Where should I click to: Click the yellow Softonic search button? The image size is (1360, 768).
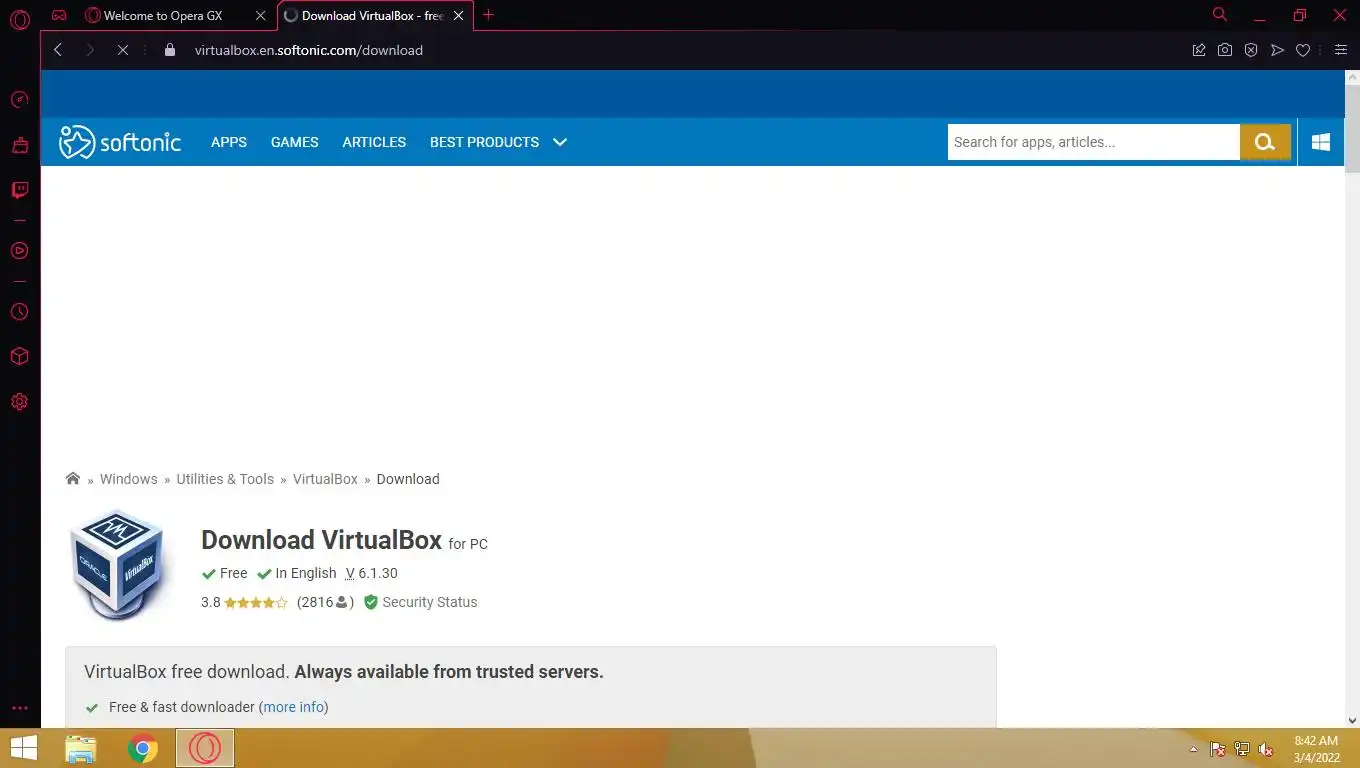coord(1265,142)
